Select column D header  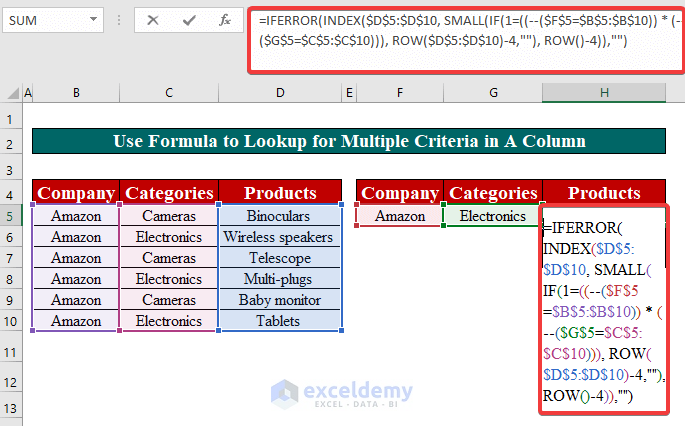click(x=280, y=93)
